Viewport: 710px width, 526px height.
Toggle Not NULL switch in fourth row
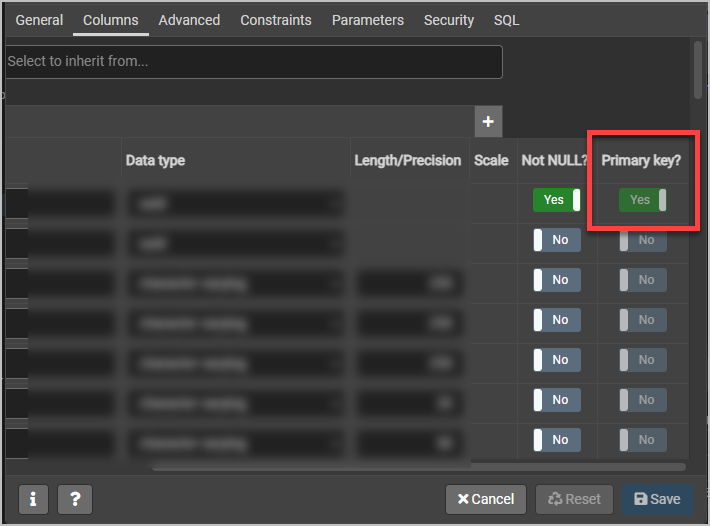point(557,320)
